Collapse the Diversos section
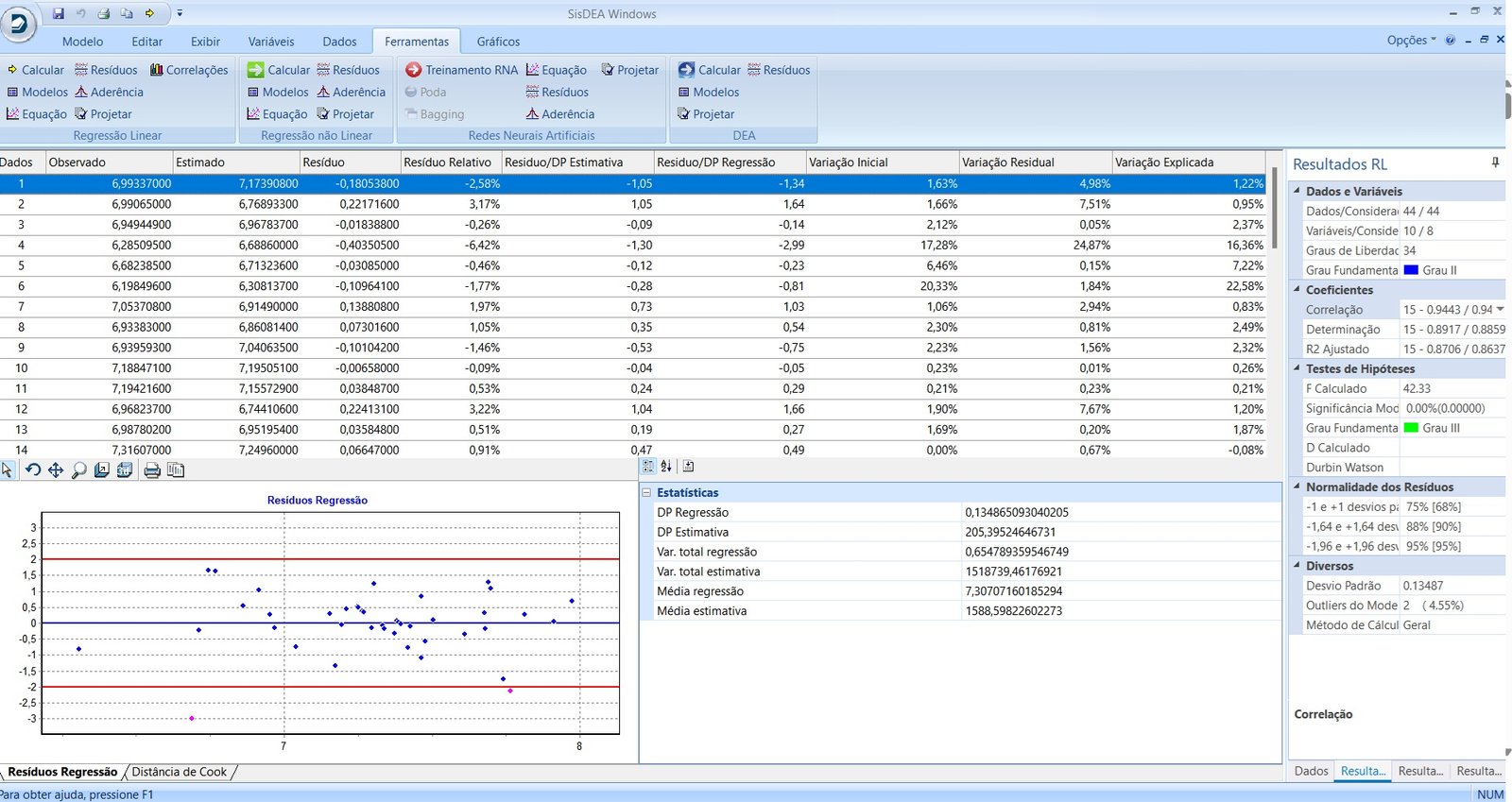Viewport: 1512px width, 802px height. [1297, 566]
